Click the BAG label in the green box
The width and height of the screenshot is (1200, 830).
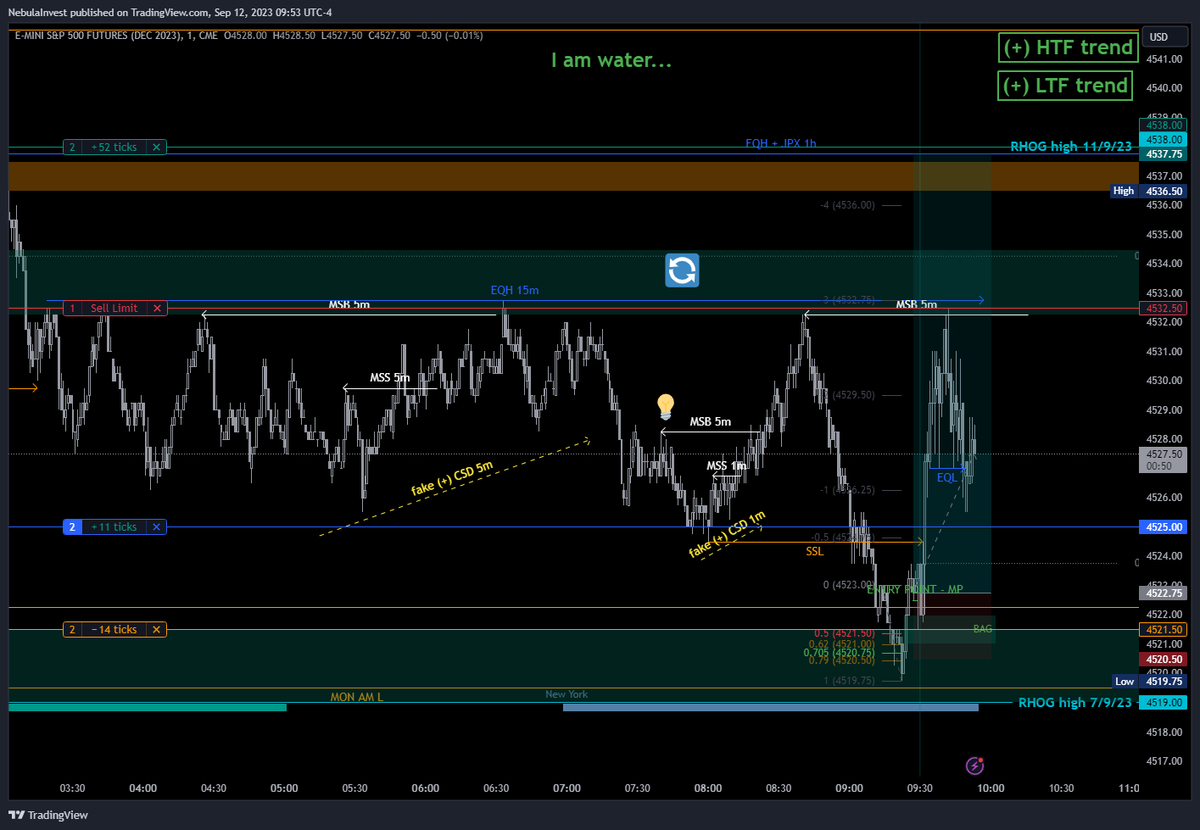click(x=982, y=629)
